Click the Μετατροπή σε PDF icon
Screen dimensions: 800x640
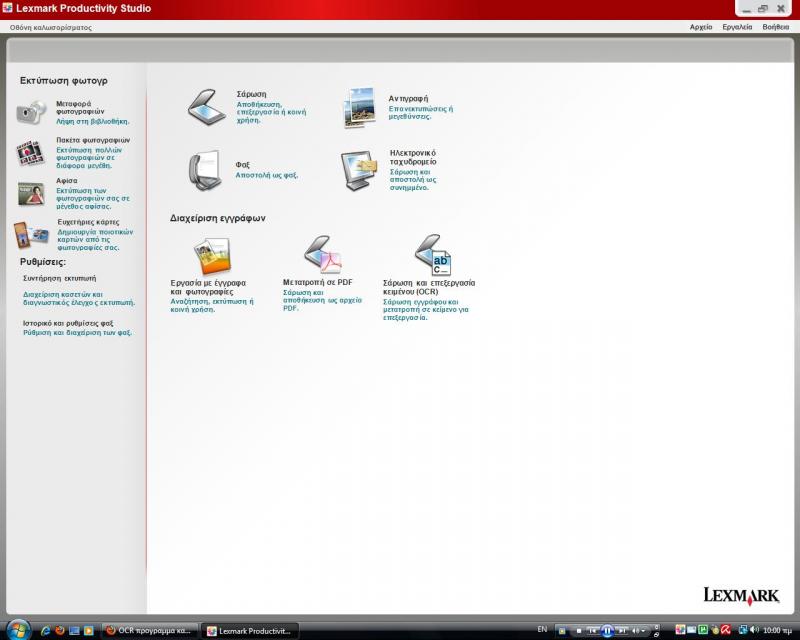(x=322, y=254)
